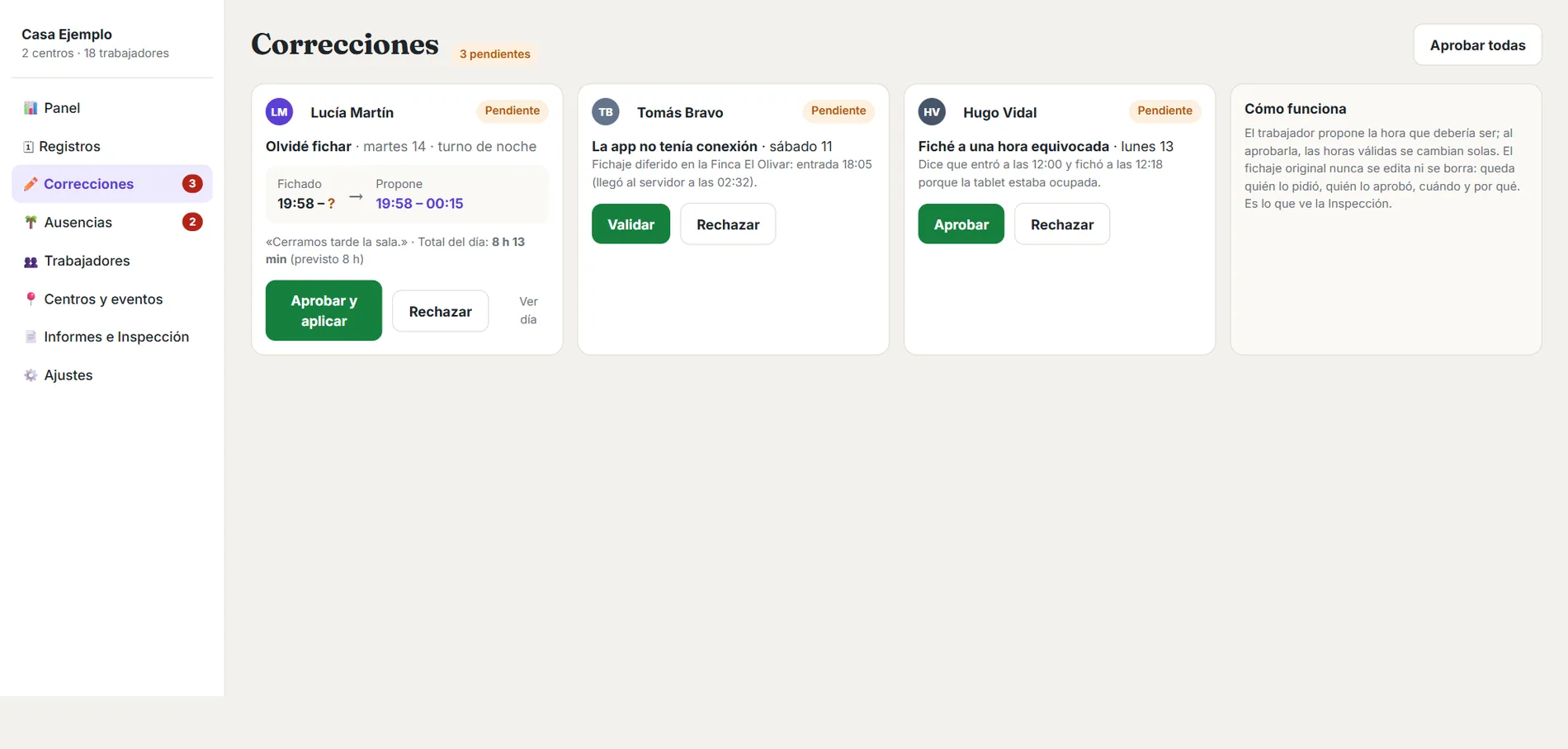Click the Pendiente tag on Hugo Vidal's card
Image resolution: width=1568 pixels, height=749 pixels.
tap(1164, 111)
